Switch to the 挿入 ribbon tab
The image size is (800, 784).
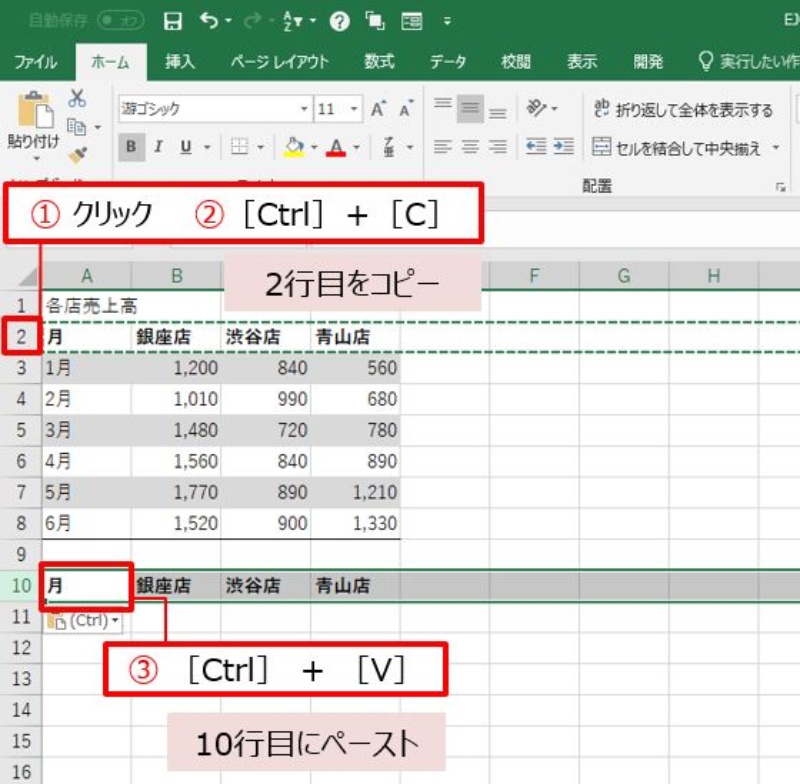click(180, 62)
